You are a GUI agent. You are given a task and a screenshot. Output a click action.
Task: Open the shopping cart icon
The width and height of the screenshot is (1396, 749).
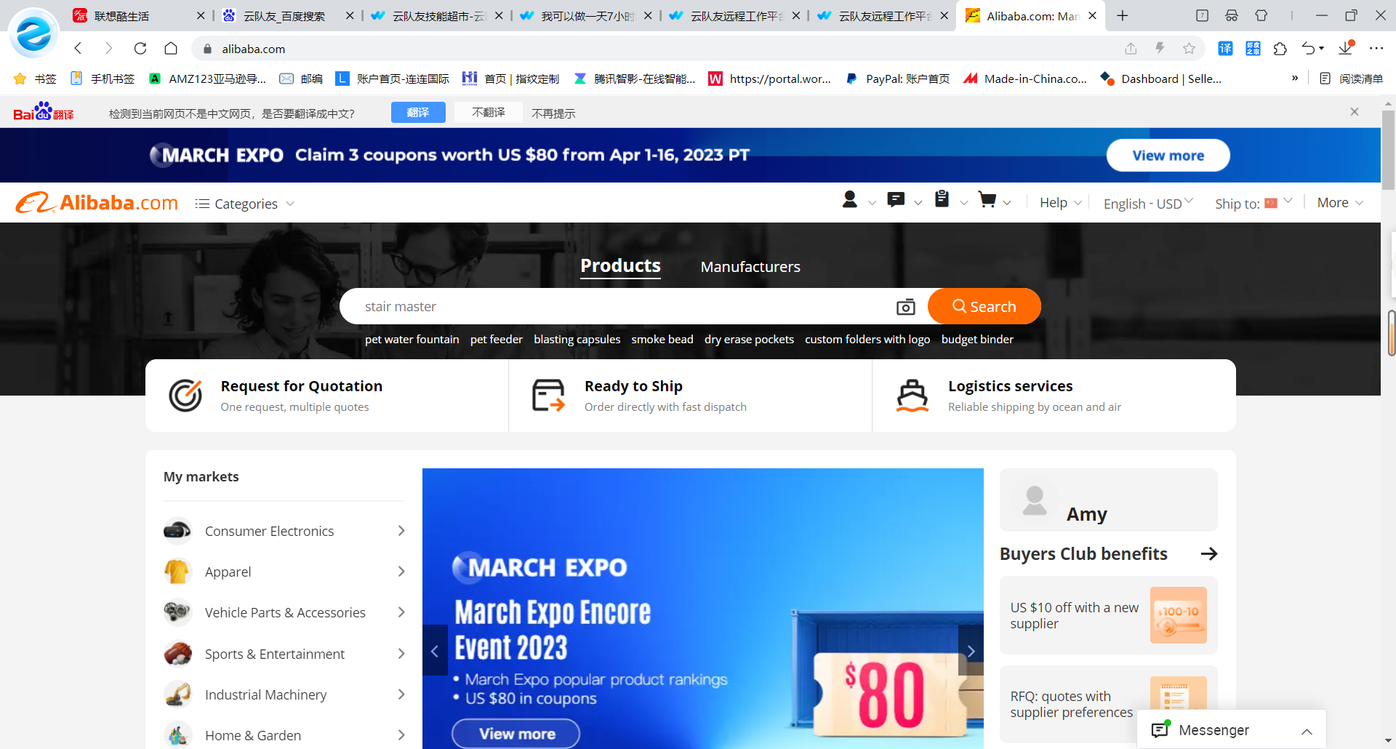[987, 201]
